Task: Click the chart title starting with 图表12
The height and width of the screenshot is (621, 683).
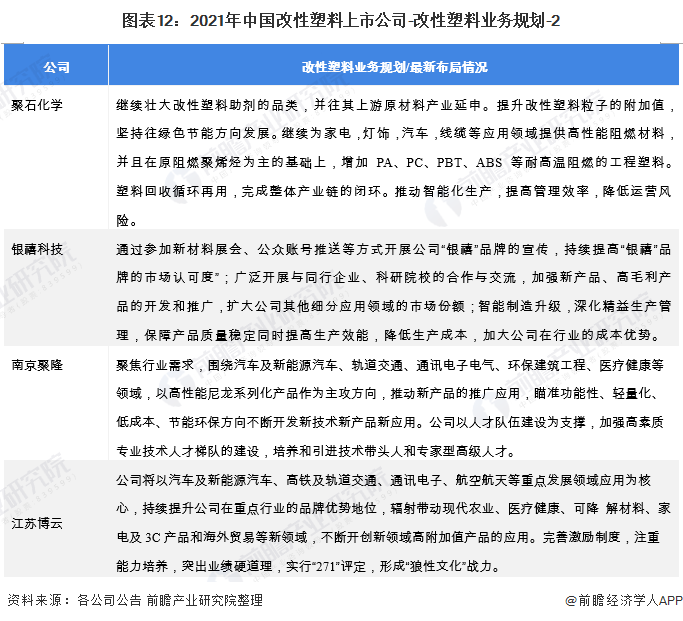Action: click(x=341, y=20)
